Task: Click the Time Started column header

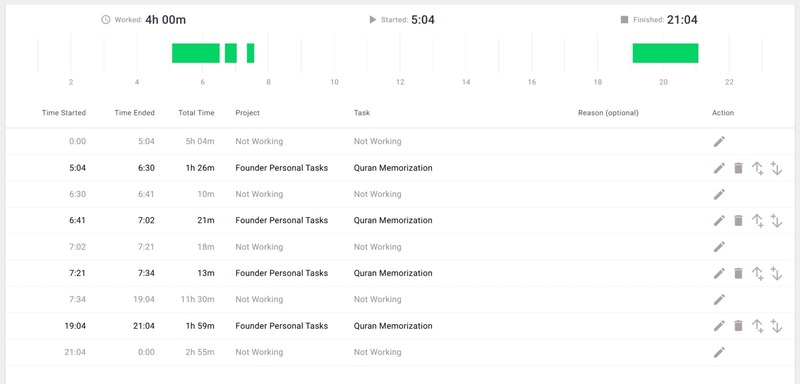Action: 64,113
